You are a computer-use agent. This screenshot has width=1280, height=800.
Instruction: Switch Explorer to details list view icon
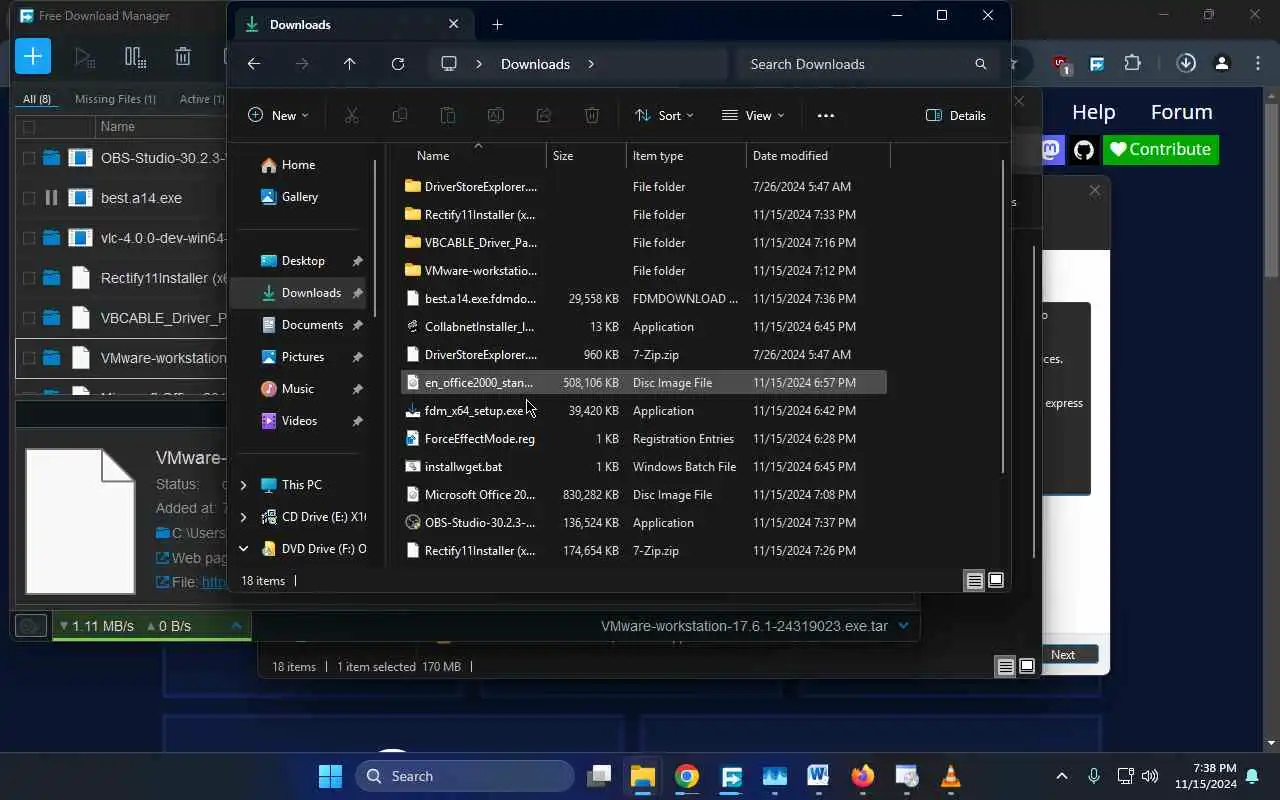pos(974,581)
